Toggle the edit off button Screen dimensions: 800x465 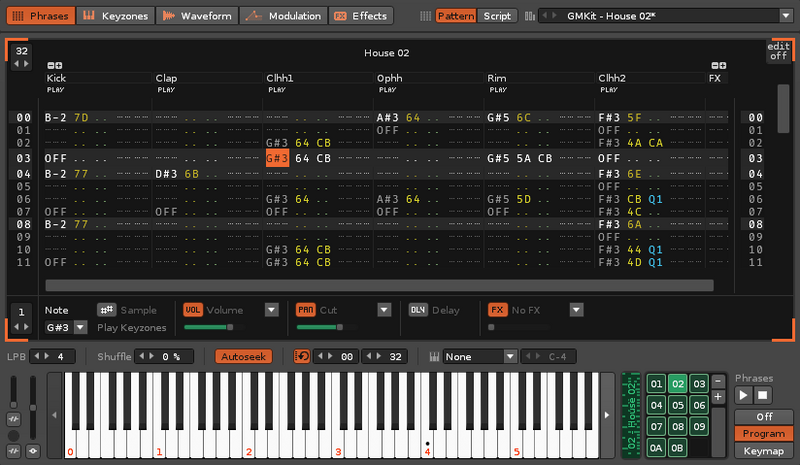pos(778,52)
